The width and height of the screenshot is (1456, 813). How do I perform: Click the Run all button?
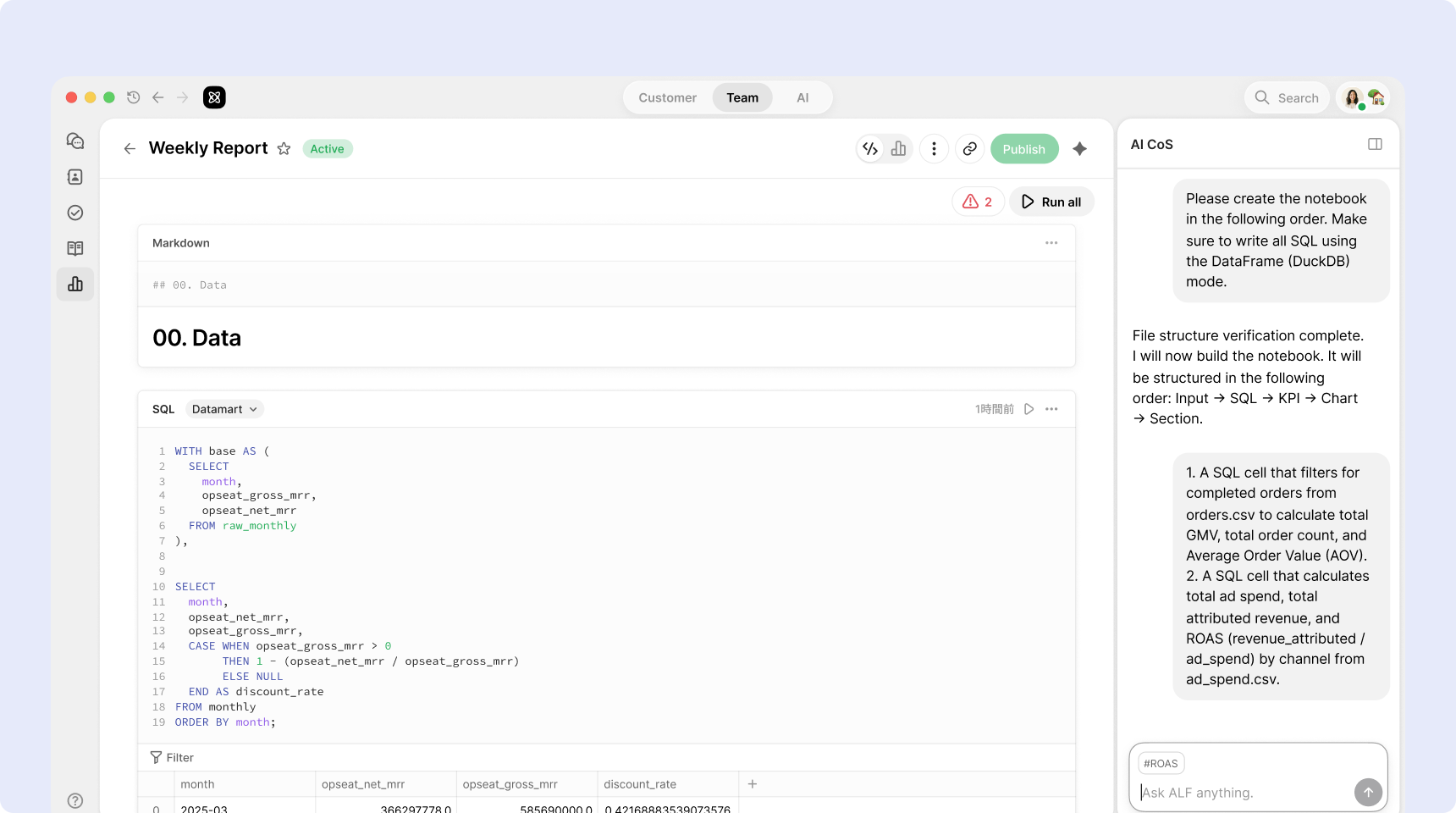[1051, 202]
